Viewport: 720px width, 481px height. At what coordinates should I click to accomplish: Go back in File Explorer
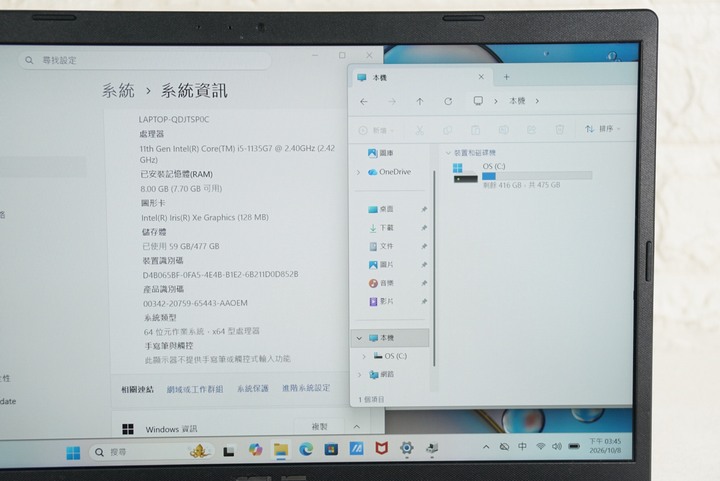pos(364,101)
